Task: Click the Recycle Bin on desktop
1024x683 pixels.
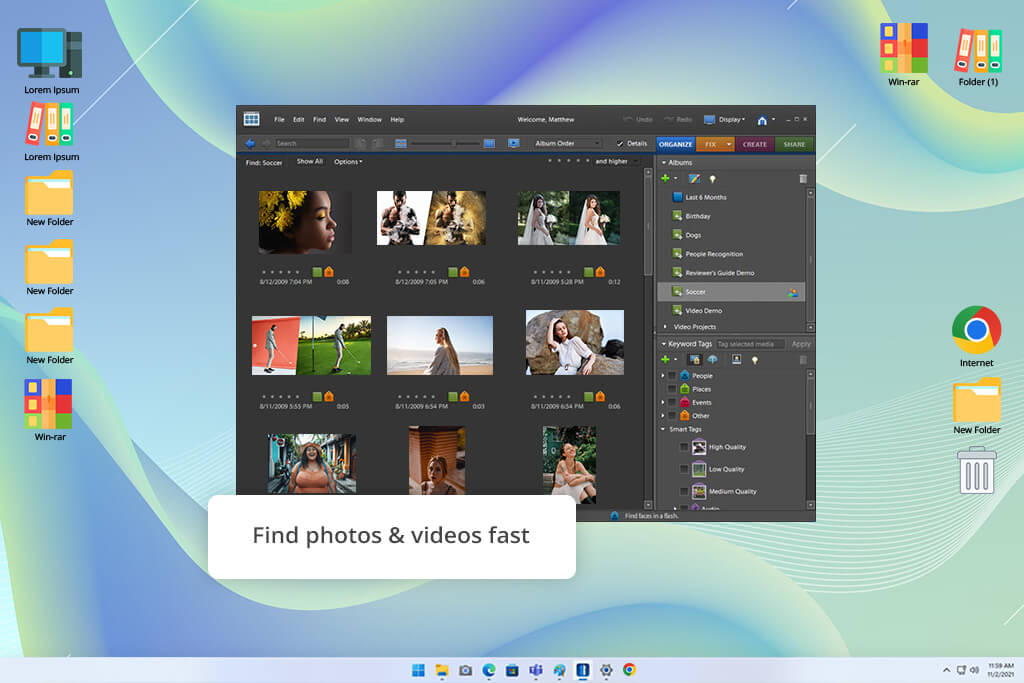Action: point(976,470)
